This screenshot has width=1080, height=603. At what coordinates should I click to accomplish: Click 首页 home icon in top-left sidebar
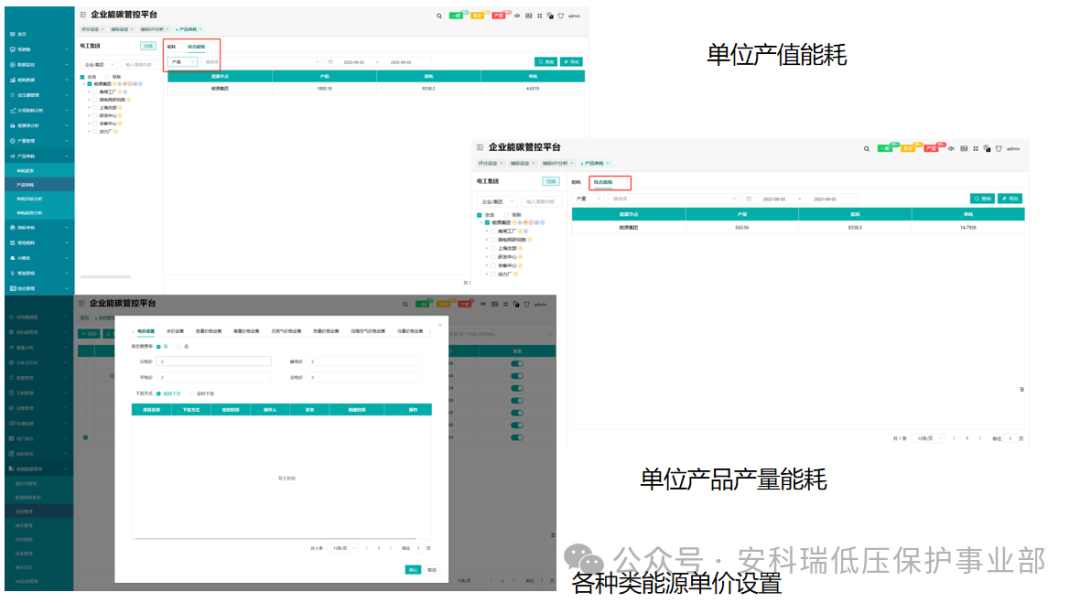tap(12, 34)
